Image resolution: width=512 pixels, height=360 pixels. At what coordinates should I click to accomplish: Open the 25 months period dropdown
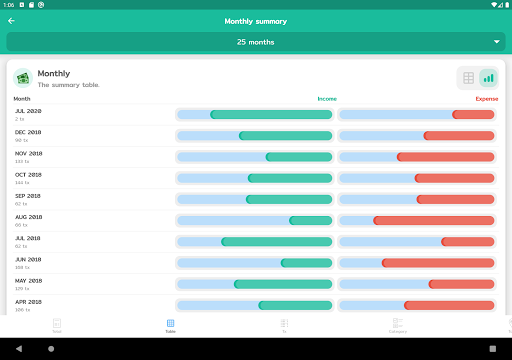coord(256,42)
